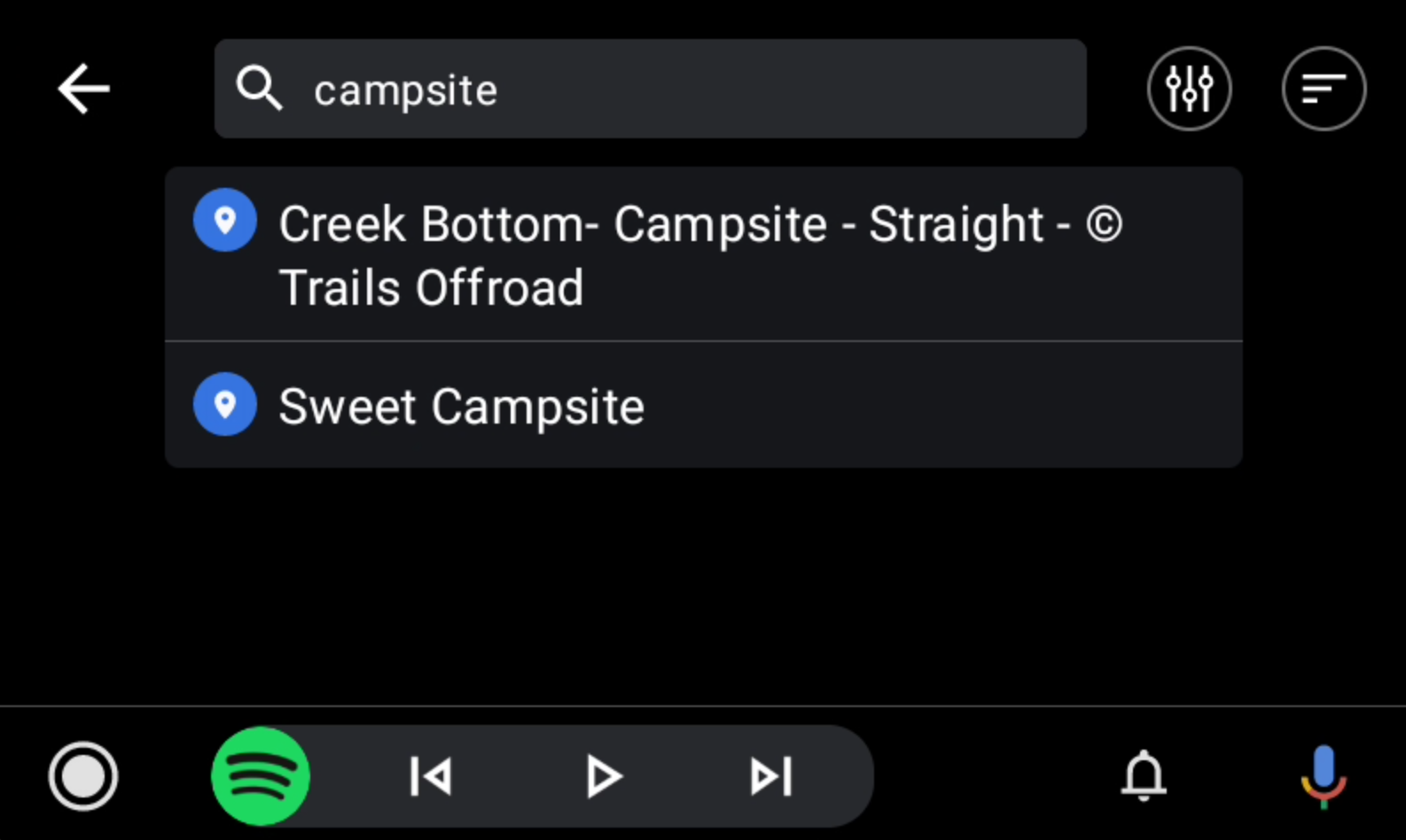The image size is (1406, 840).
Task: Go back using the left arrow
Action: [x=83, y=89]
